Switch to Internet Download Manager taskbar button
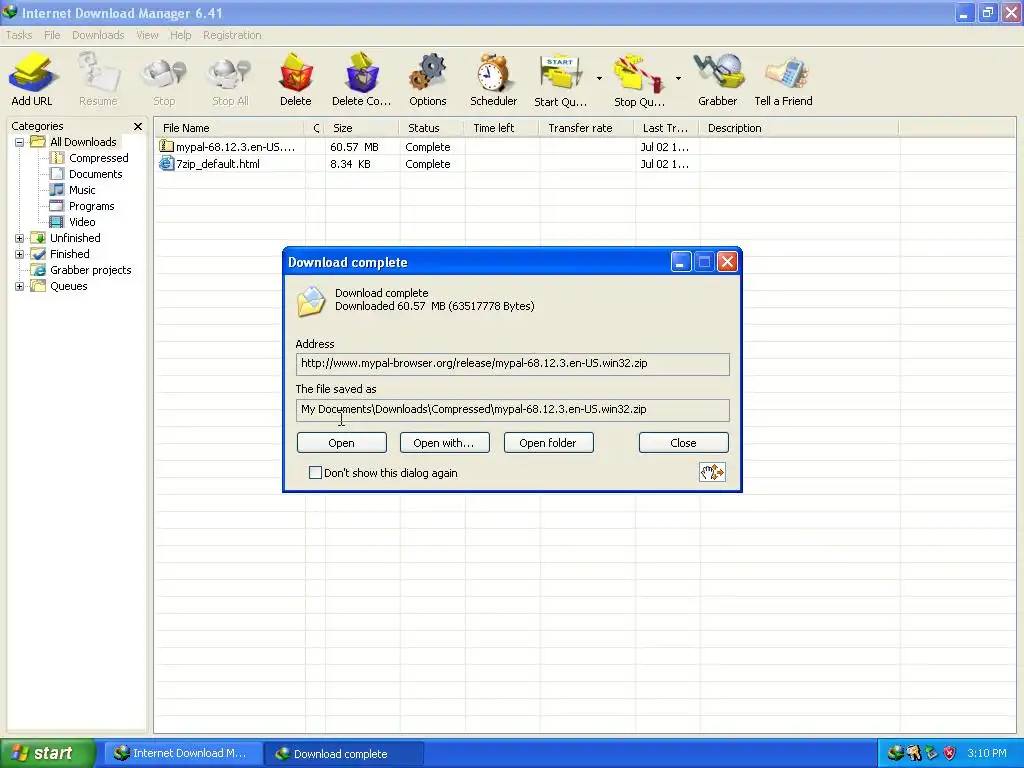The height and width of the screenshot is (768, 1024). click(x=184, y=753)
